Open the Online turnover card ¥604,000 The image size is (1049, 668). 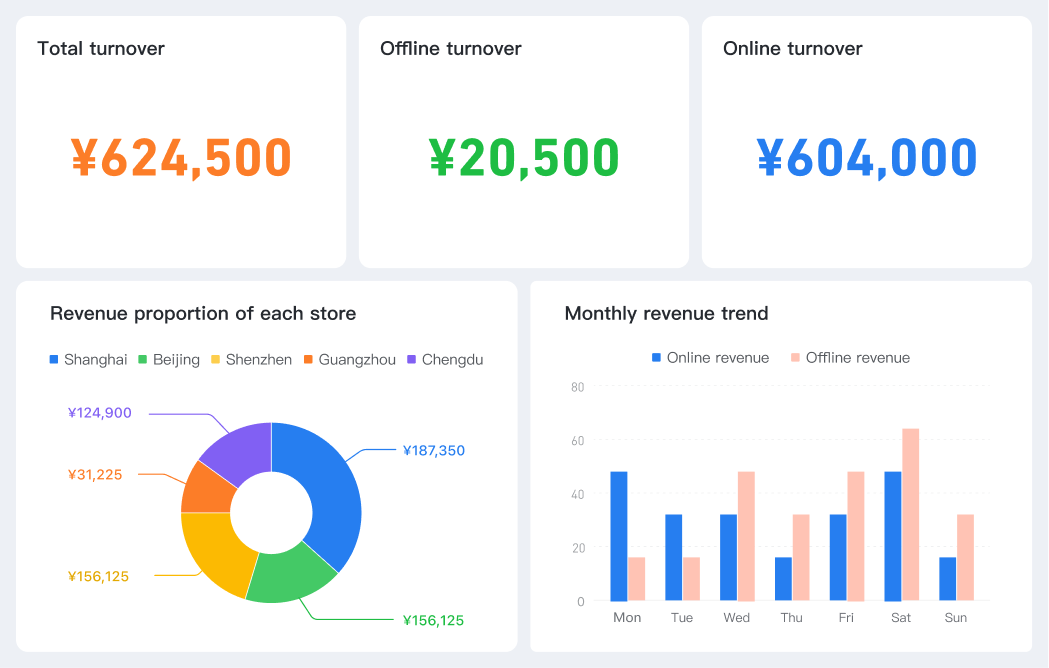(x=866, y=157)
